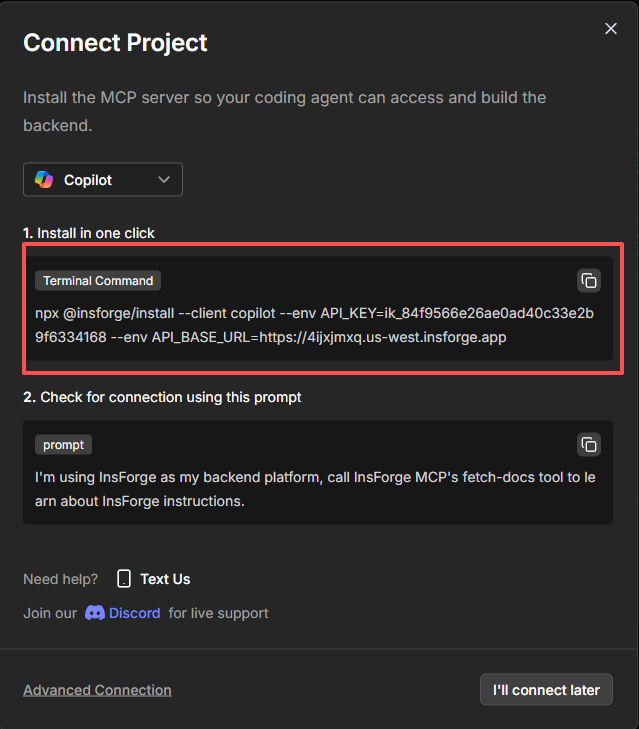This screenshot has width=639, height=729.
Task: Open the Advanced Connection link
Action: (97, 690)
